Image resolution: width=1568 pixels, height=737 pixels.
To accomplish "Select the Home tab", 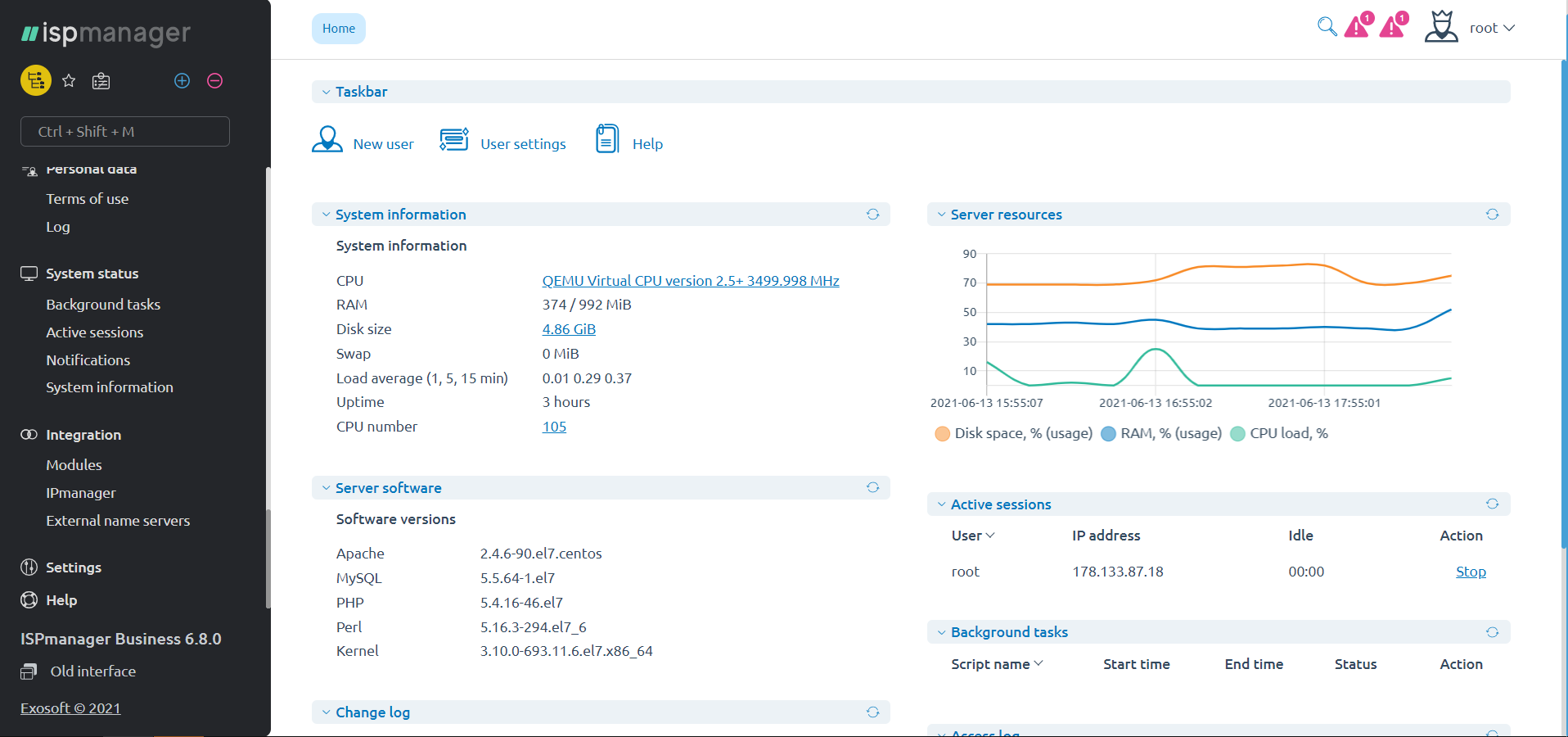I will tap(338, 29).
